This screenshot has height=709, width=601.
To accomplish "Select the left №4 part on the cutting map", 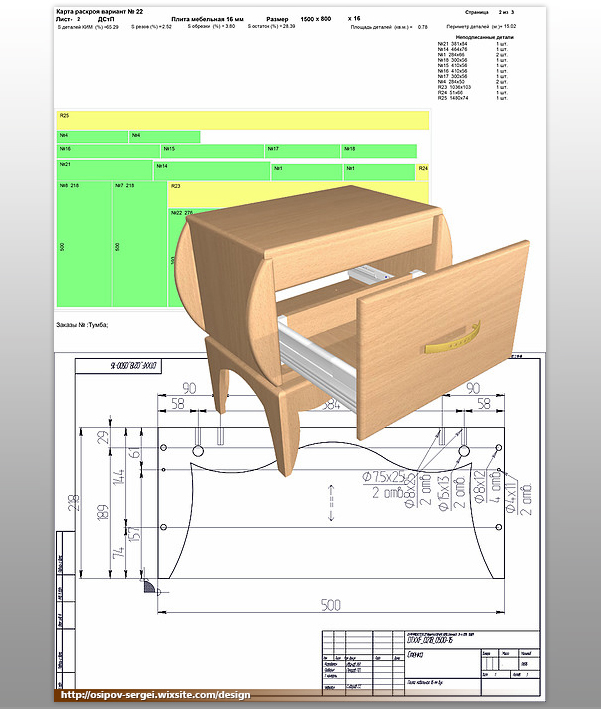I will 92,137.
